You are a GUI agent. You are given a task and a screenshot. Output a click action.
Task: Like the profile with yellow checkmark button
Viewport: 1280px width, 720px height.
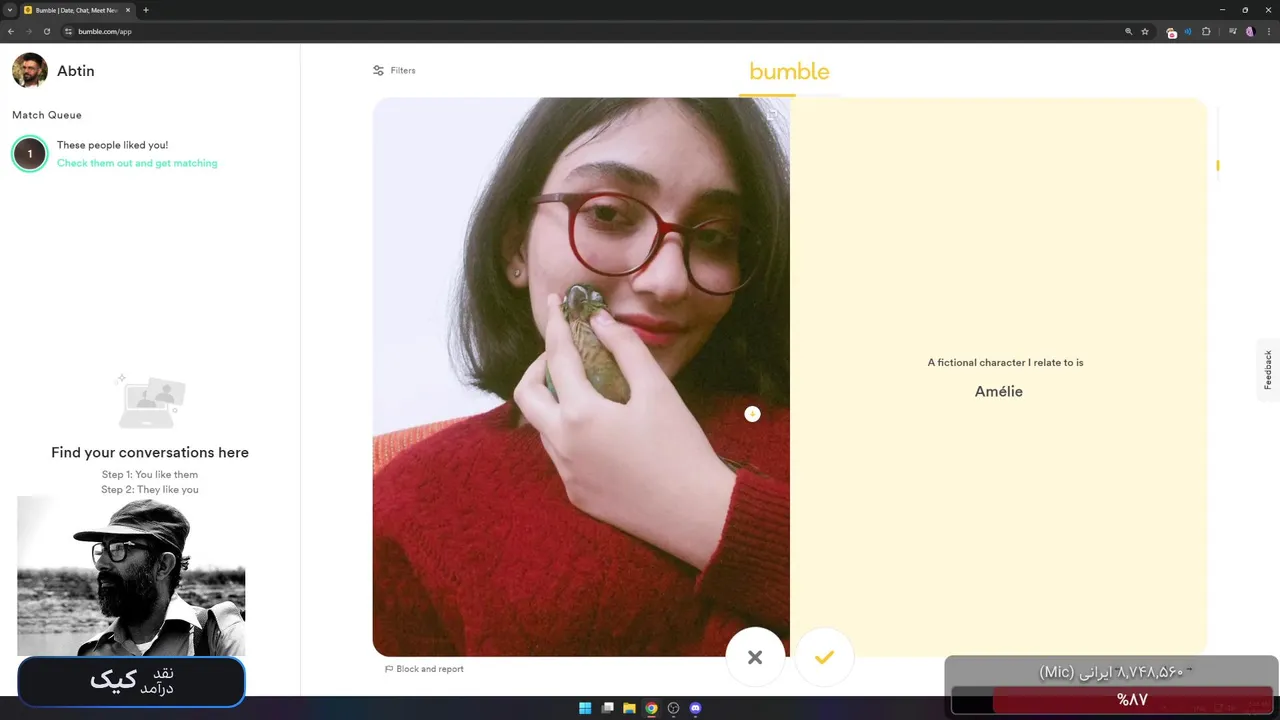(x=824, y=657)
